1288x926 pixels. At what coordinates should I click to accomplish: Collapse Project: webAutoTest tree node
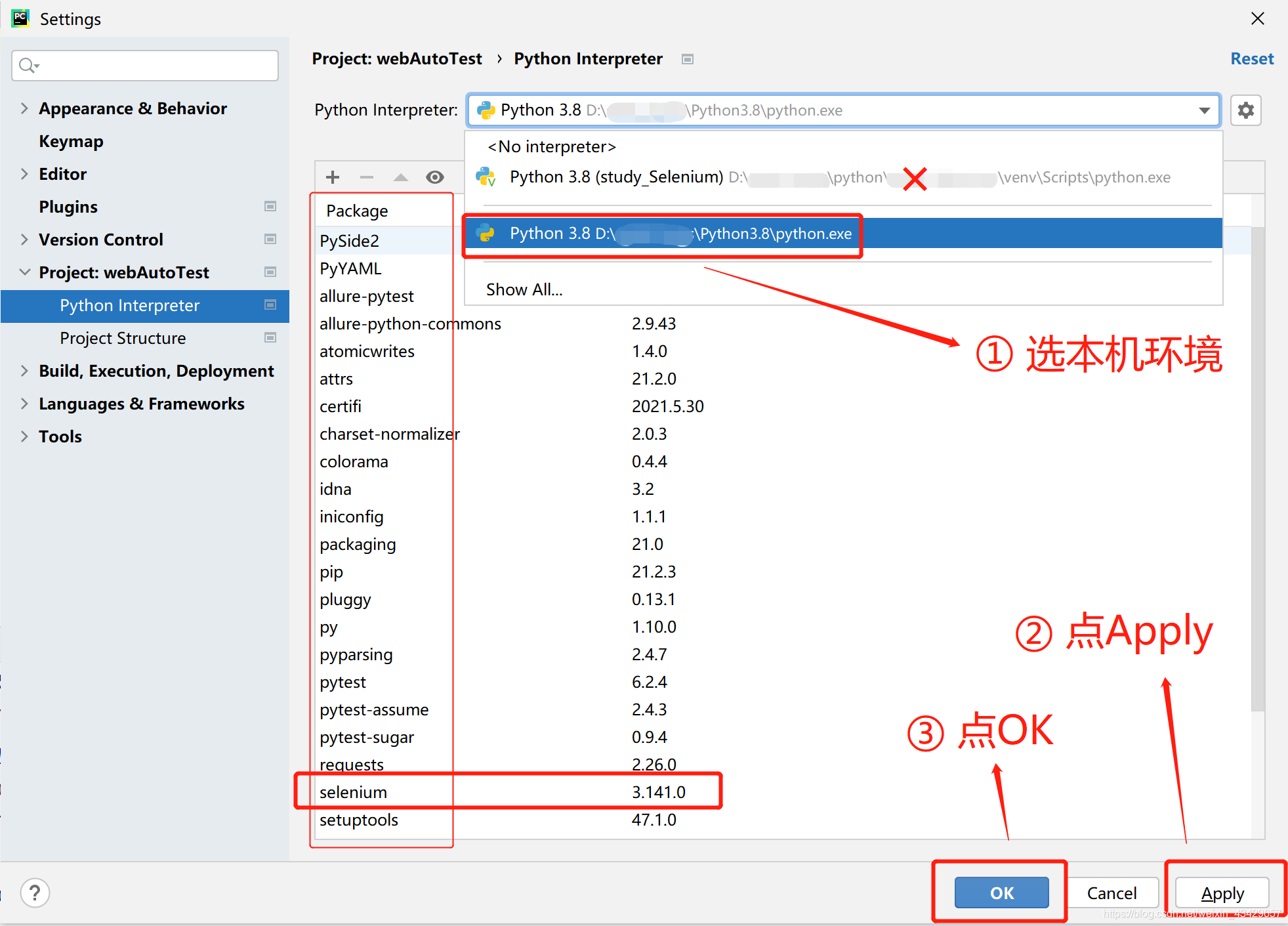pos(24,272)
